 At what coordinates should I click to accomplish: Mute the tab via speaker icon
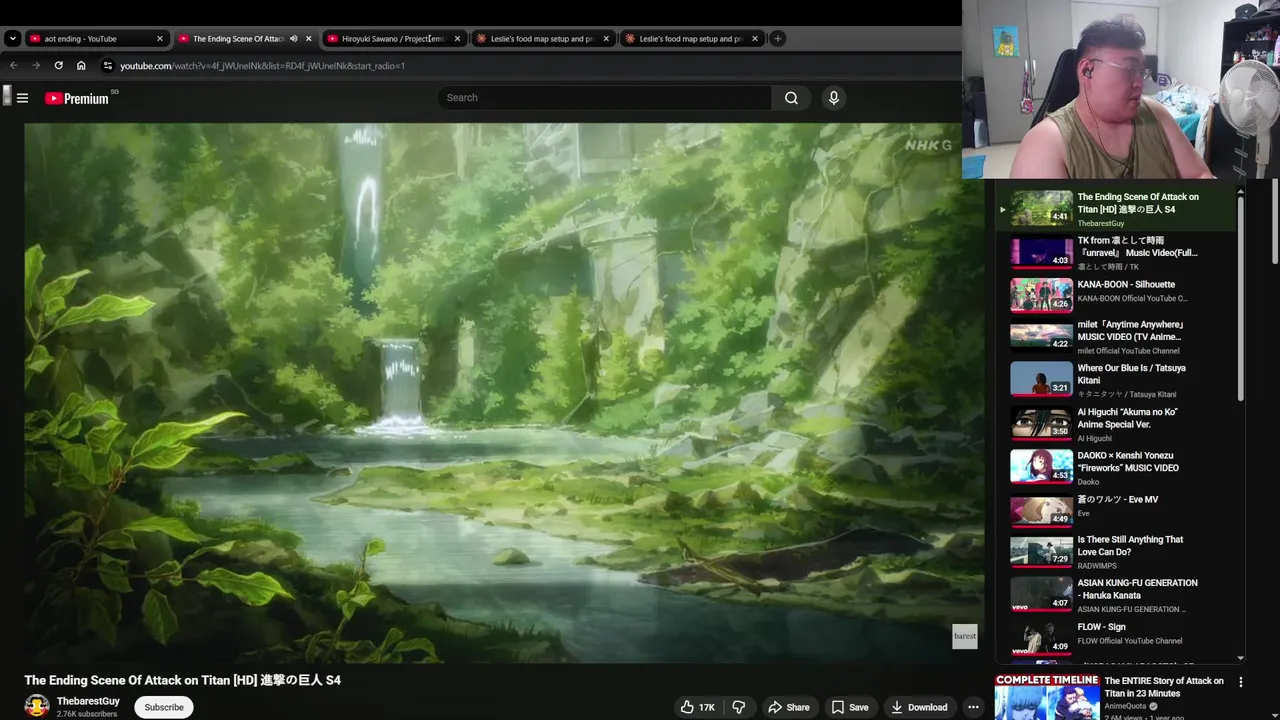(x=293, y=39)
